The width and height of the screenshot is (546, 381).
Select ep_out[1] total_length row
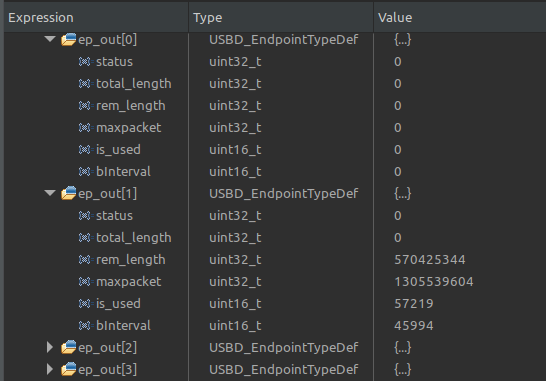[275, 238]
